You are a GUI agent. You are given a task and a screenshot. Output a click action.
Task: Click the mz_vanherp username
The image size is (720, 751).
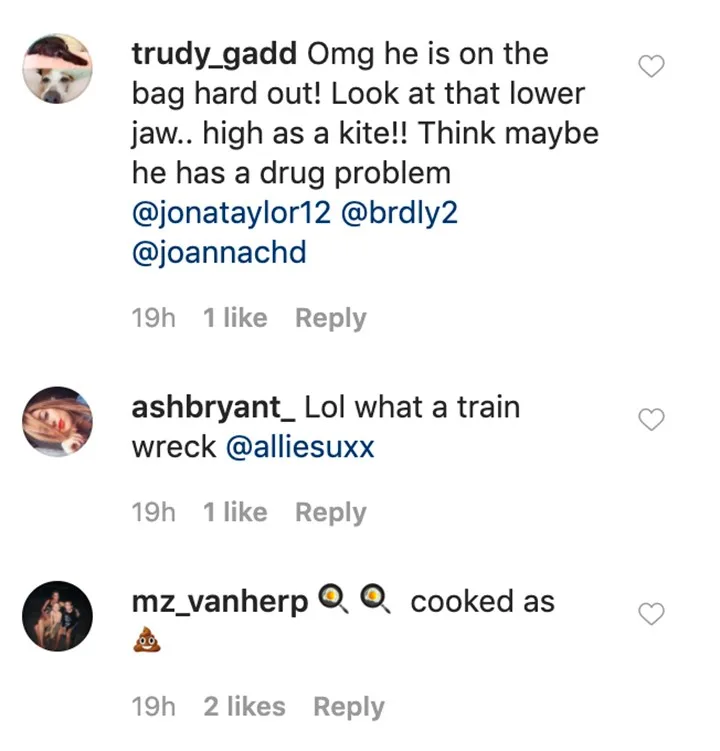[220, 602]
